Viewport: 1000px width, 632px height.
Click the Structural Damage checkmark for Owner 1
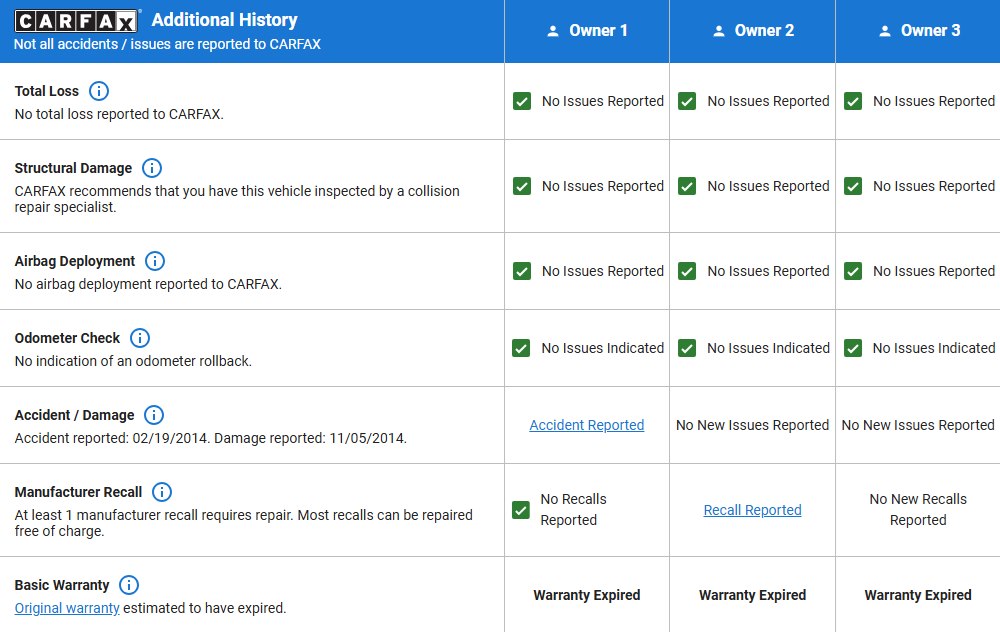(x=522, y=186)
